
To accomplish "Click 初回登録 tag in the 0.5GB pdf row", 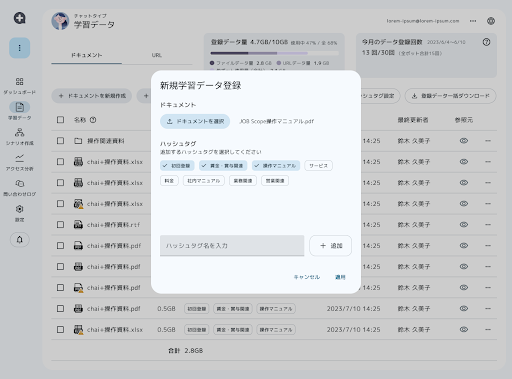I will coord(197,309).
